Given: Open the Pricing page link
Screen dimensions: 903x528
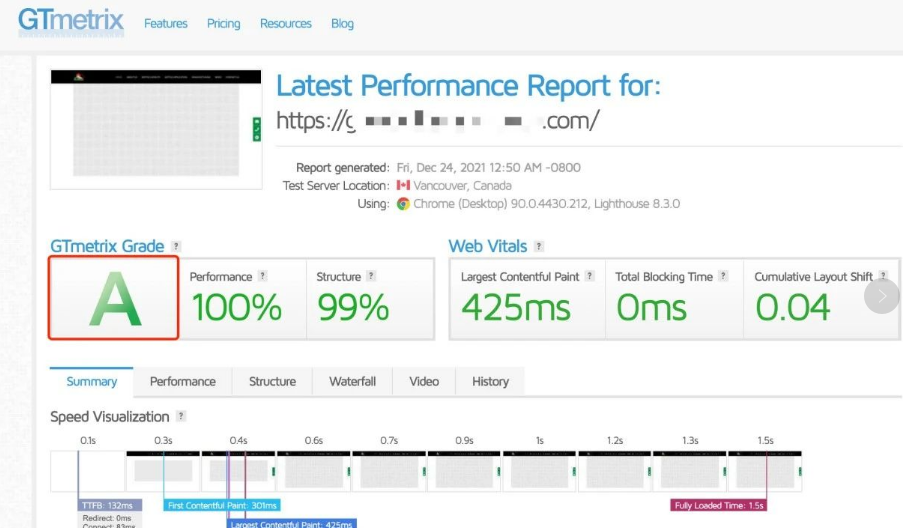Looking at the screenshot, I should click(x=223, y=24).
